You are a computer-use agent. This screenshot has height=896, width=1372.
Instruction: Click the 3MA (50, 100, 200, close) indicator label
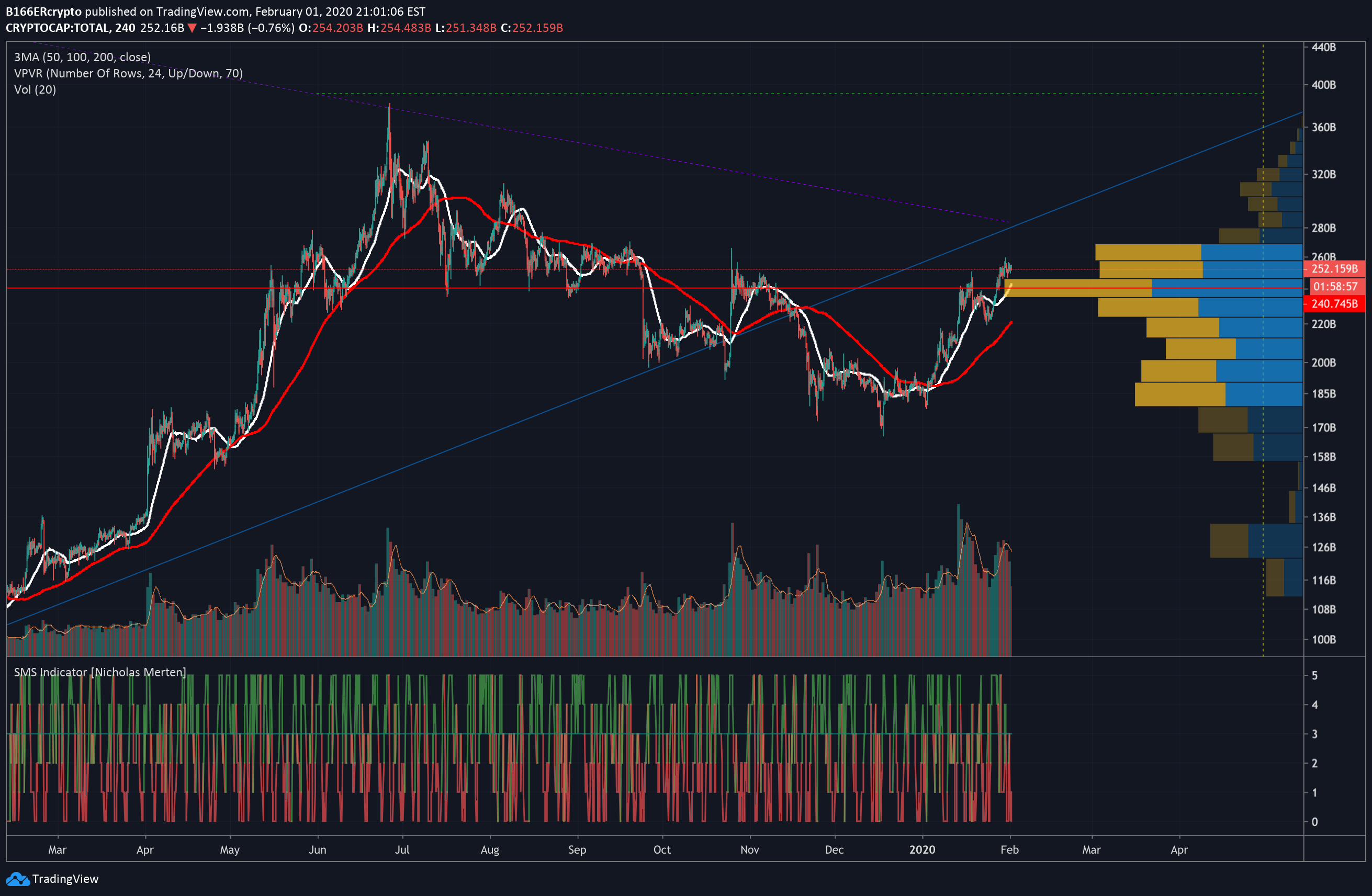83,57
